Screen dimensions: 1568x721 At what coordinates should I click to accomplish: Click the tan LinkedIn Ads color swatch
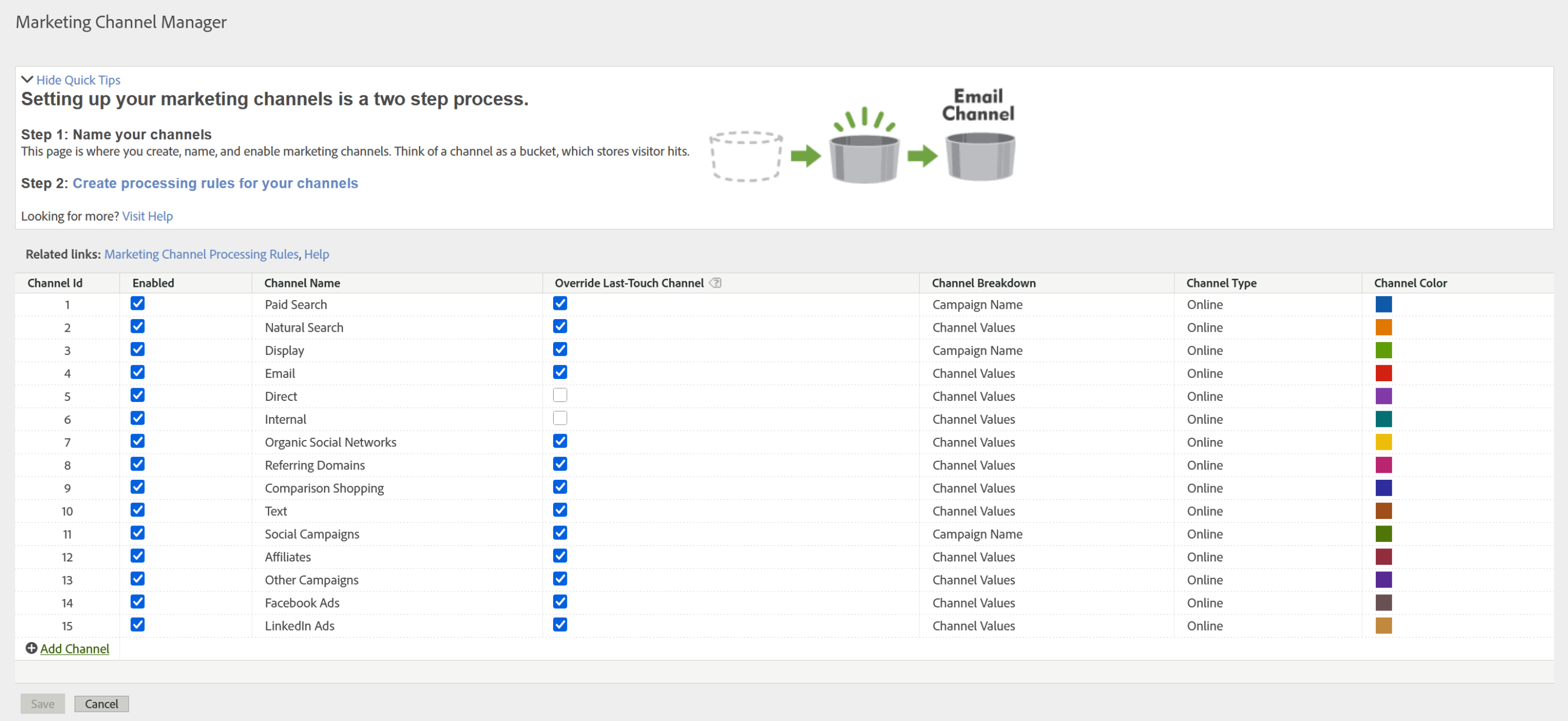click(x=1383, y=626)
